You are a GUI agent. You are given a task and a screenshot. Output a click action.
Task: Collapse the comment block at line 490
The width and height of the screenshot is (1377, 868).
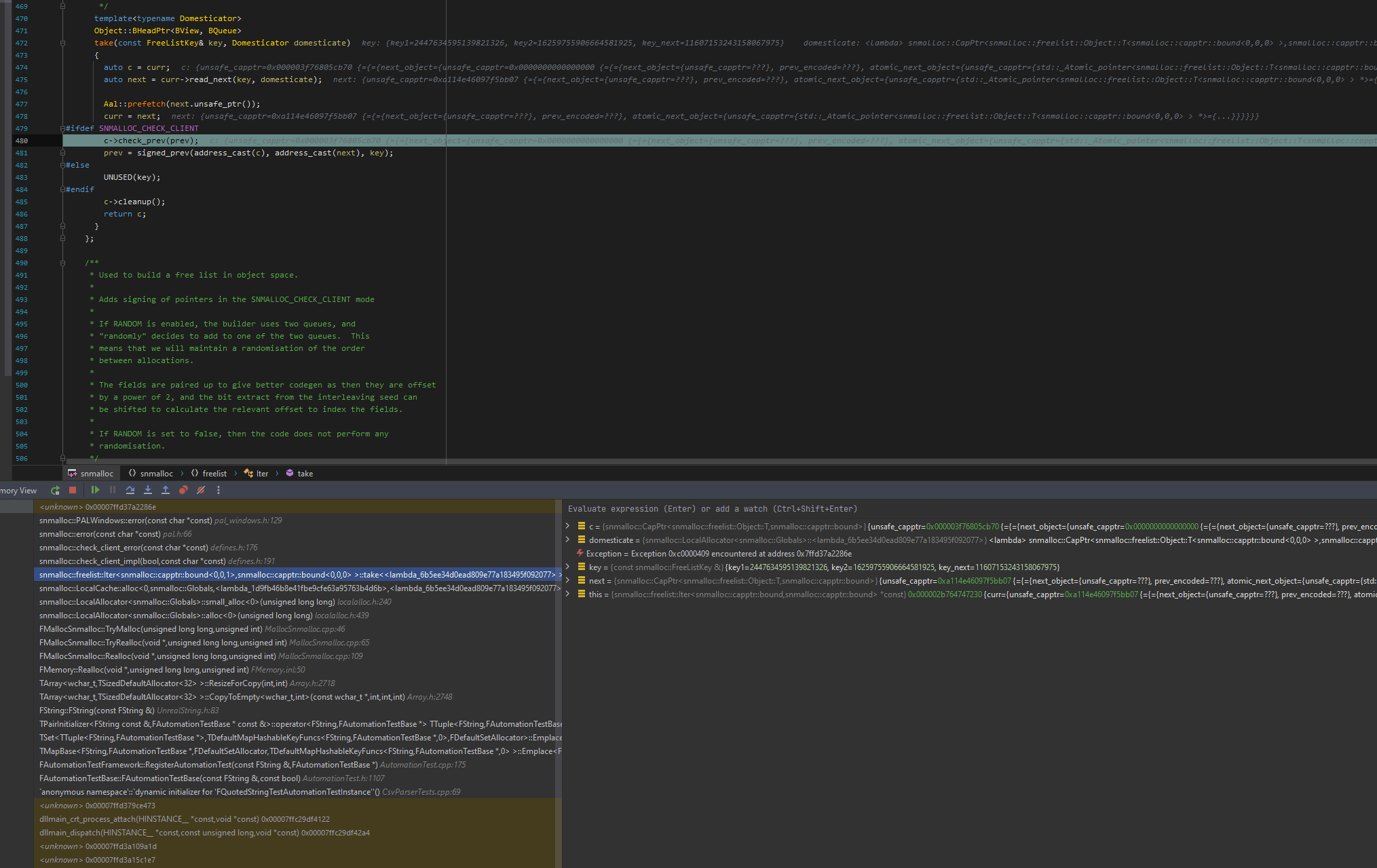pyautogui.click(x=62, y=263)
